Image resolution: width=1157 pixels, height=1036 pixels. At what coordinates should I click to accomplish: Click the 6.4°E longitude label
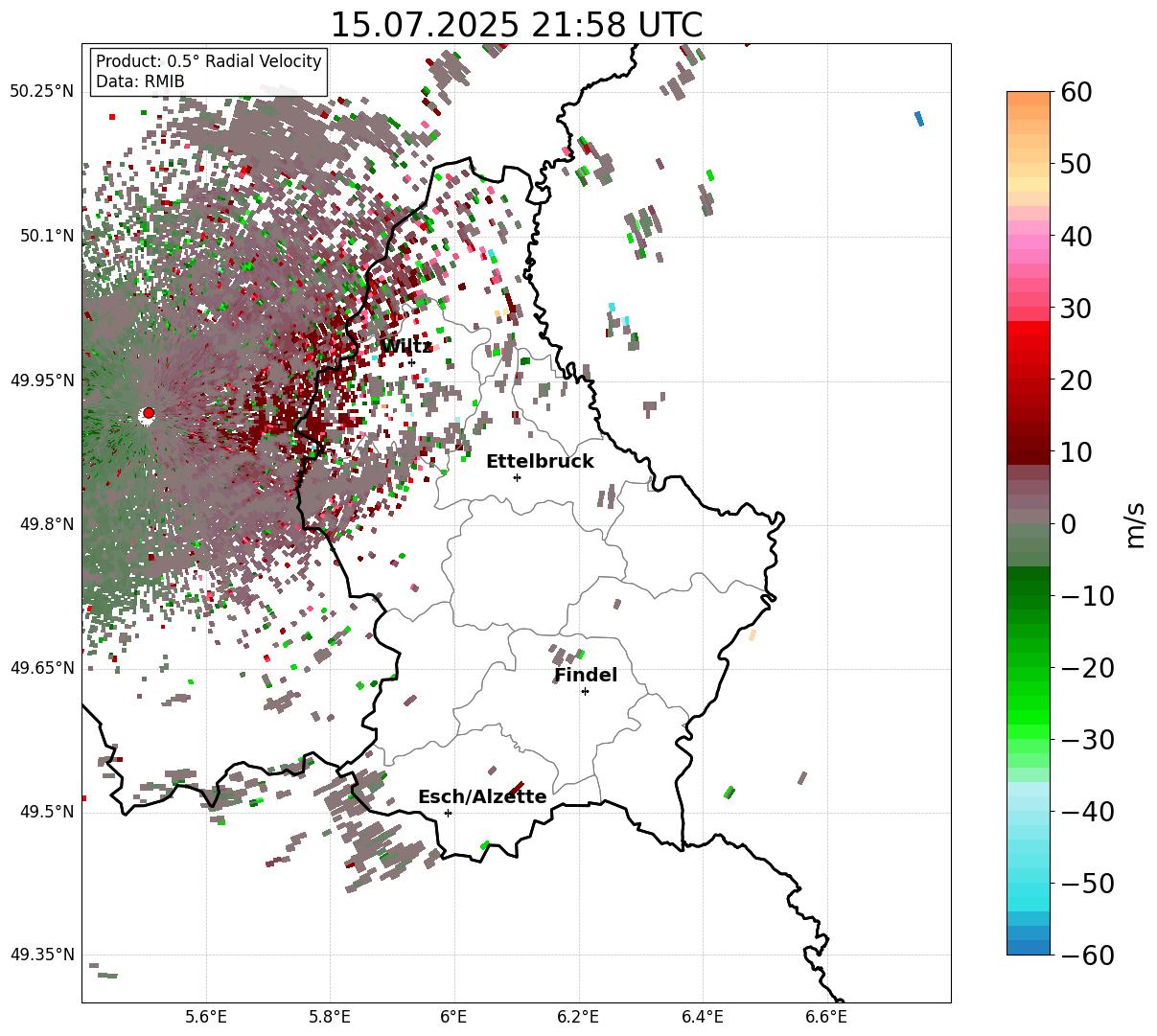pos(703,1017)
